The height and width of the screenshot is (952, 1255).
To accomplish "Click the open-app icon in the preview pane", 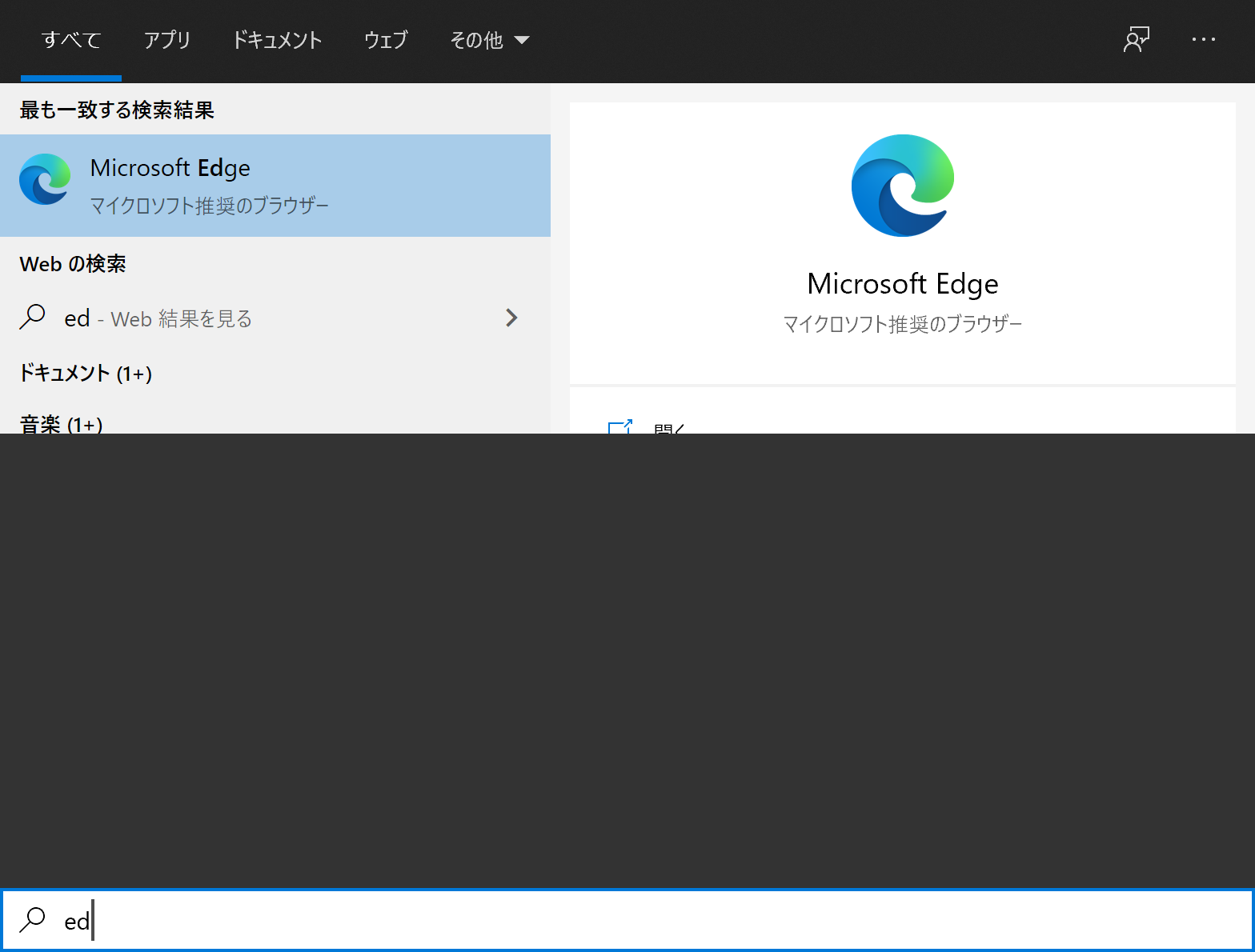I will pyautogui.click(x=620, y=426).
